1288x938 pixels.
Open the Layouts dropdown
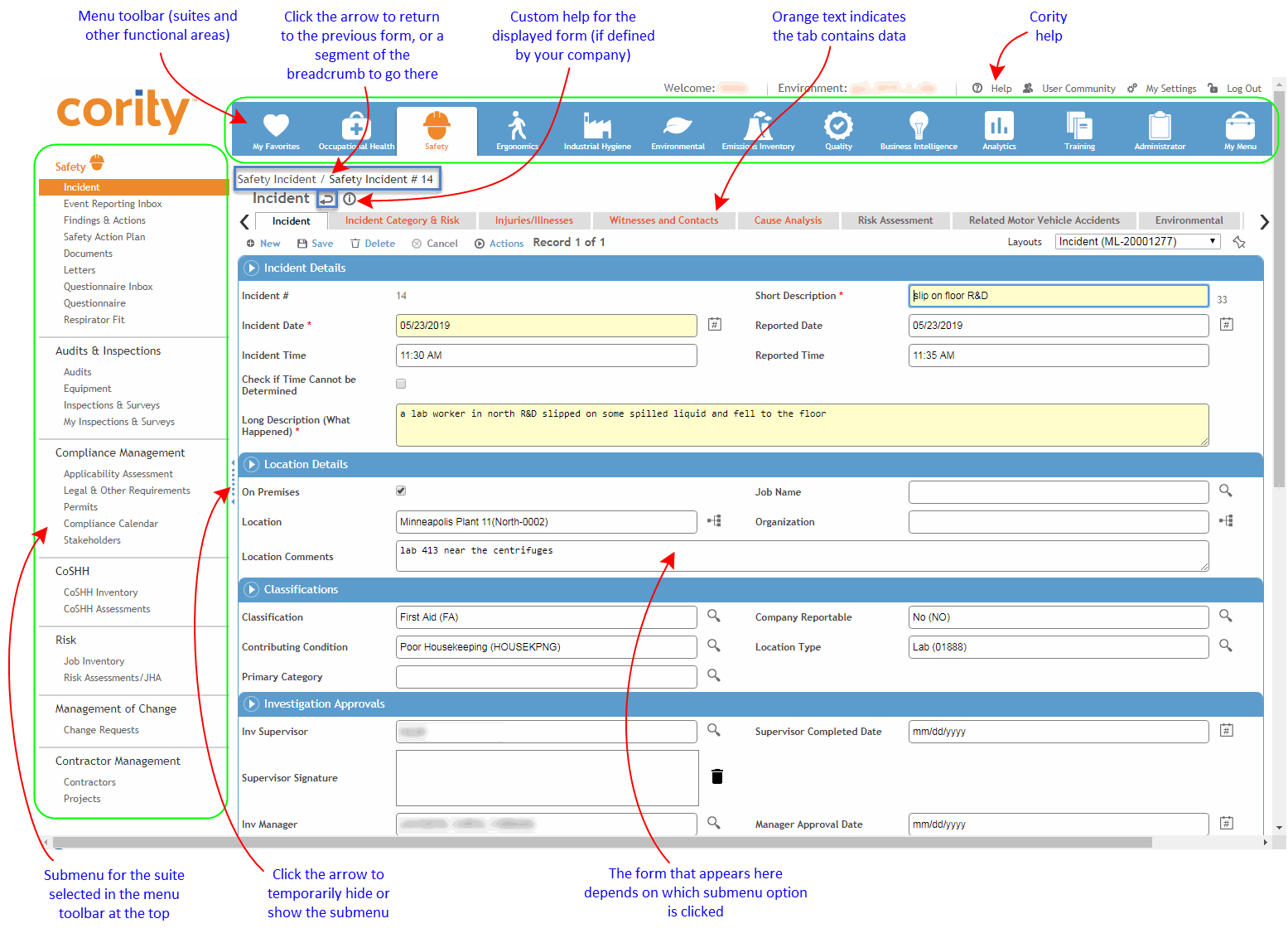point(1137,241)
